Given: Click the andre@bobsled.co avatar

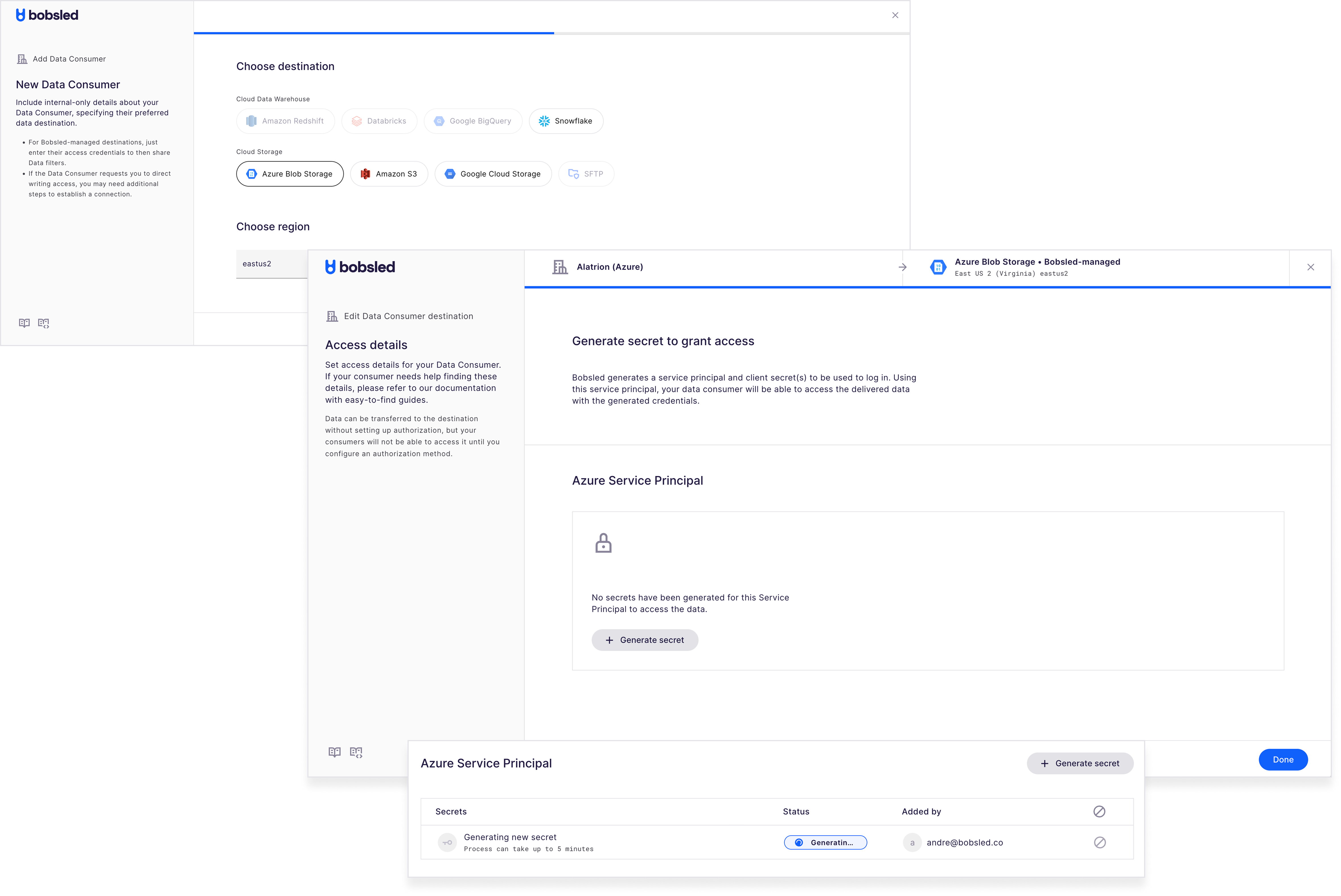Looking at the screenshot, I should click(912, 842).
